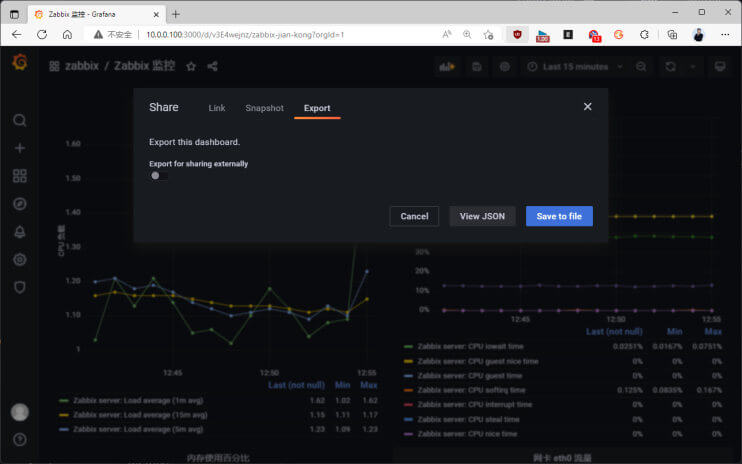Open the browser settings ellipsis menu
The height and width of the screenshot is (464, 742).
(x=725, y=35)
